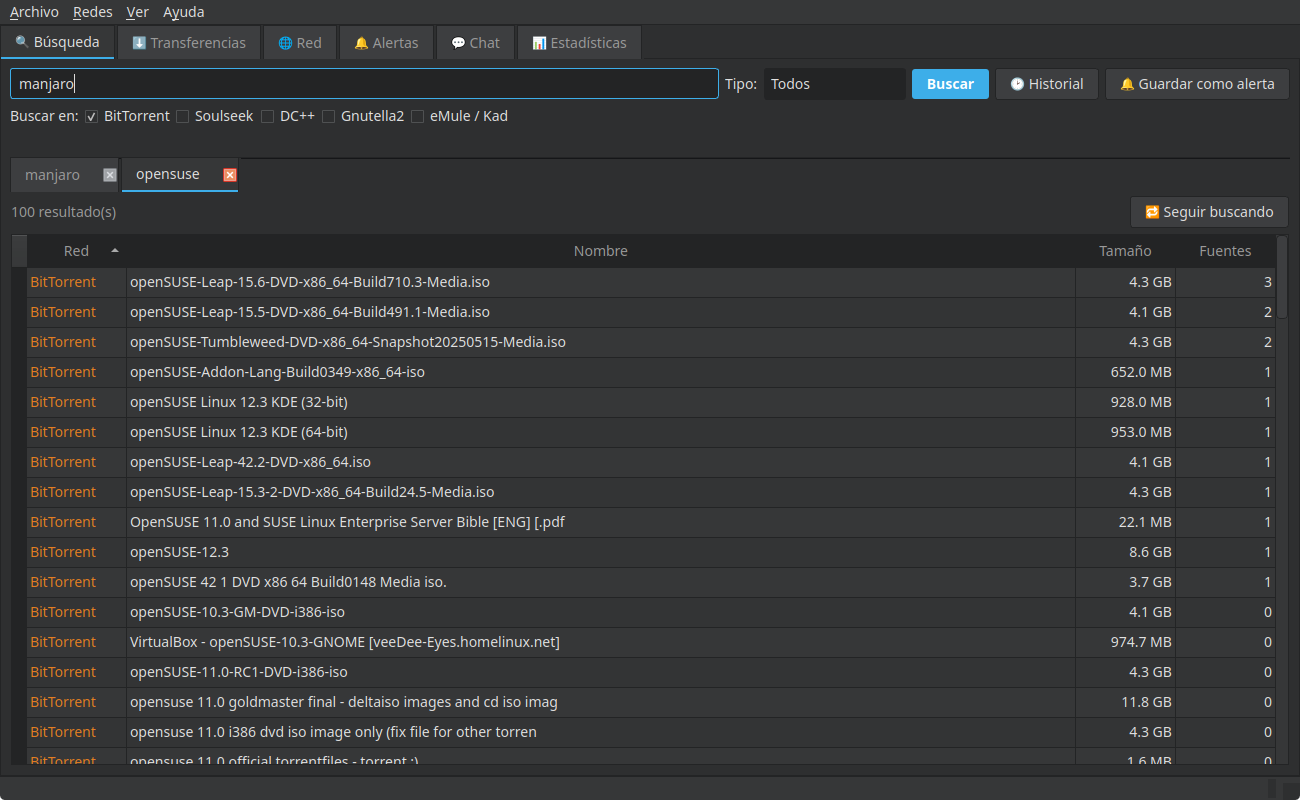Image resolution: width=1300 pixels, height=800 pixels.
Task: Click the search input containing manjaro
Action: 364,84
